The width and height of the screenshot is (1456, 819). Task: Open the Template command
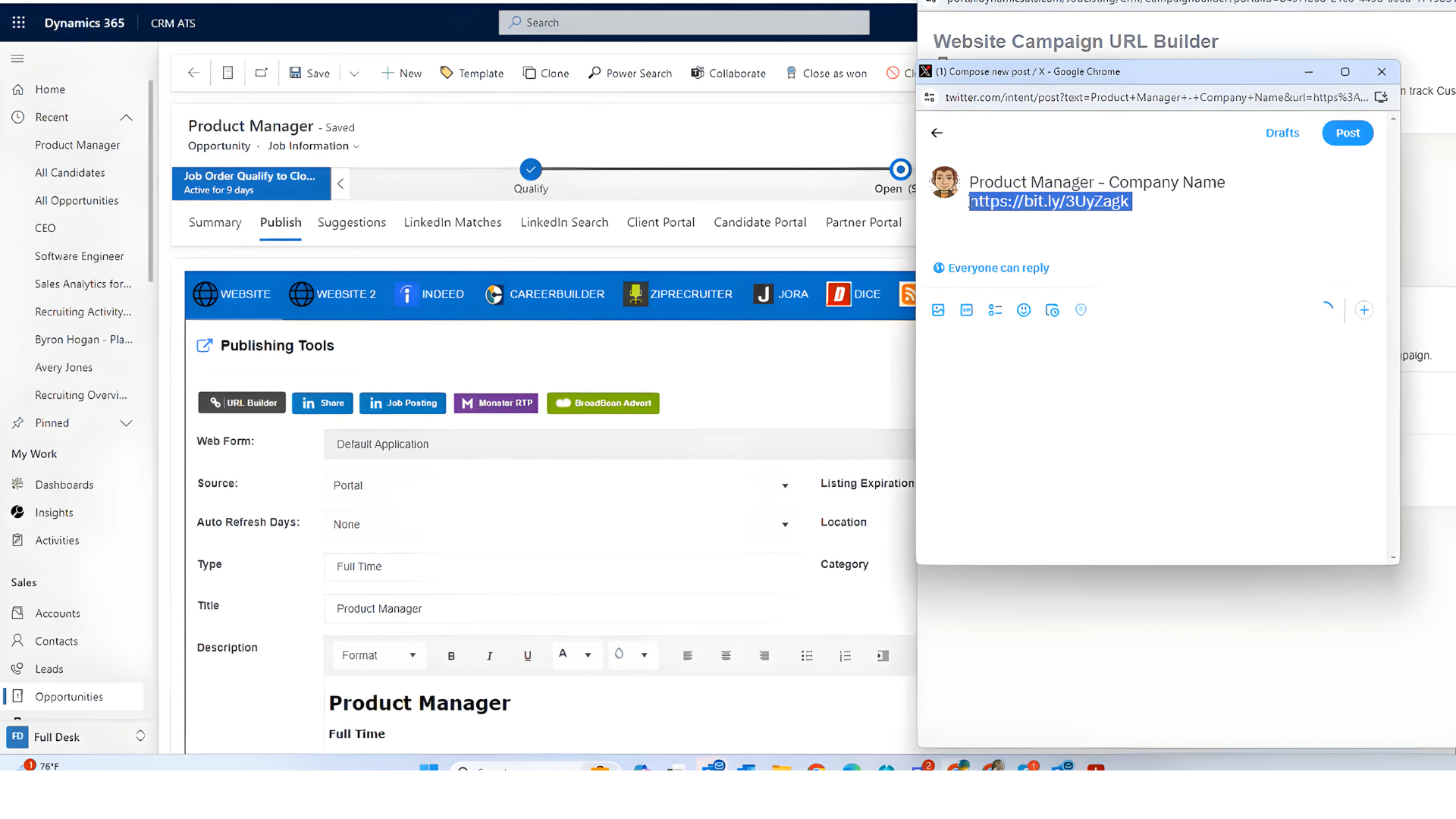(x=472, y=74)
